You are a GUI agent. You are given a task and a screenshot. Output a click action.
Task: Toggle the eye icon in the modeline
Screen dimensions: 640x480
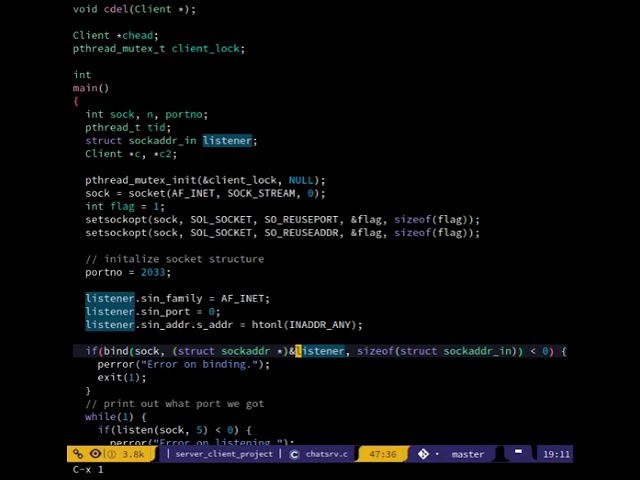coord(95,454)
